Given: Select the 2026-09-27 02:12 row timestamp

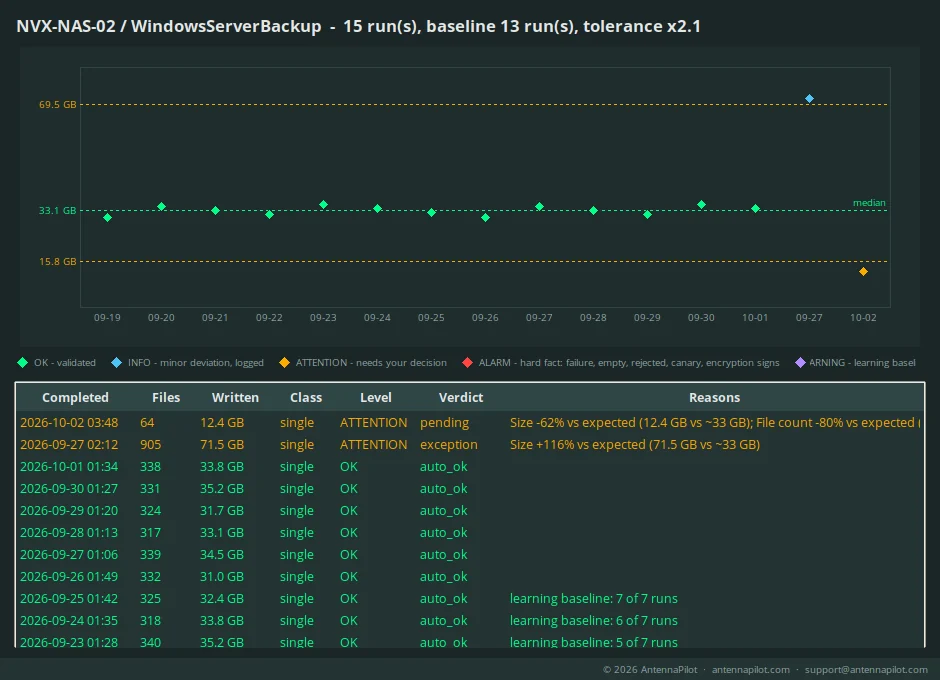Looking at the screenshot, I should pos(69,445).
